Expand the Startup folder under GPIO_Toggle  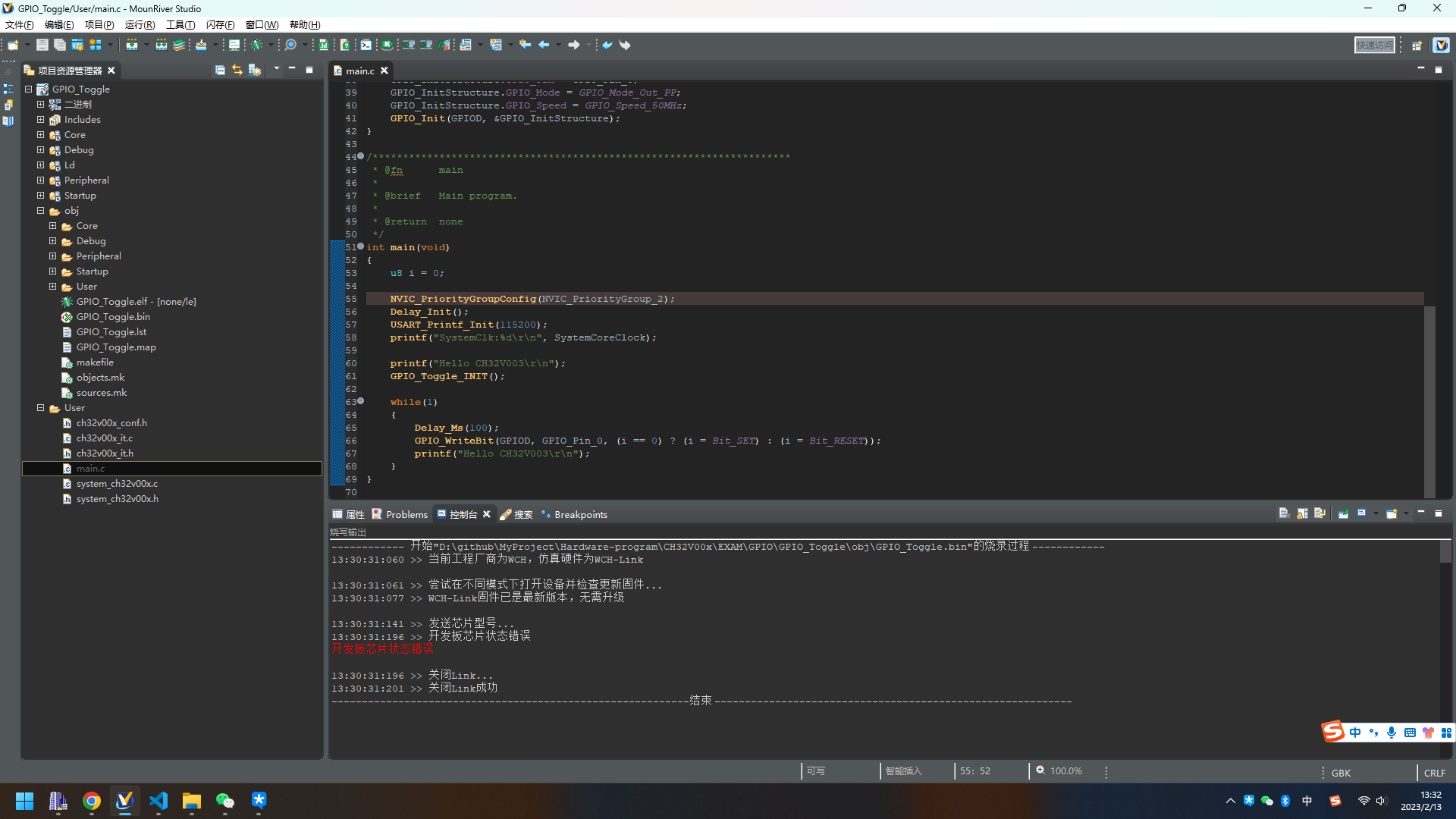(x=41, y=196)
